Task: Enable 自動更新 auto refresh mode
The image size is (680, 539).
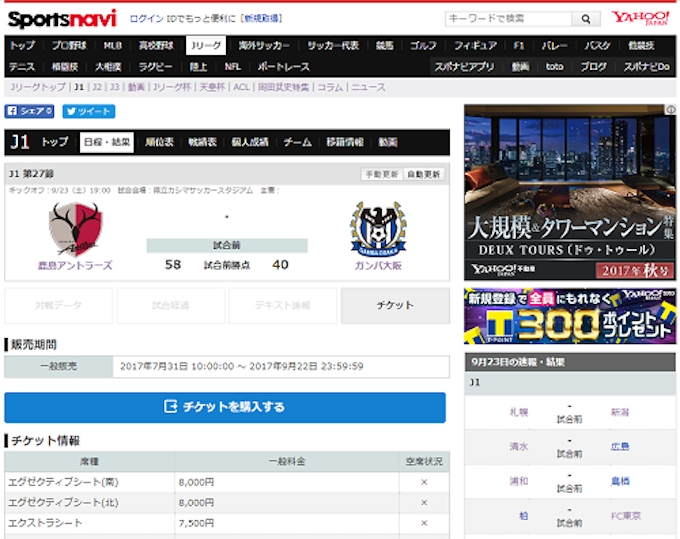Action: [422, 174]
